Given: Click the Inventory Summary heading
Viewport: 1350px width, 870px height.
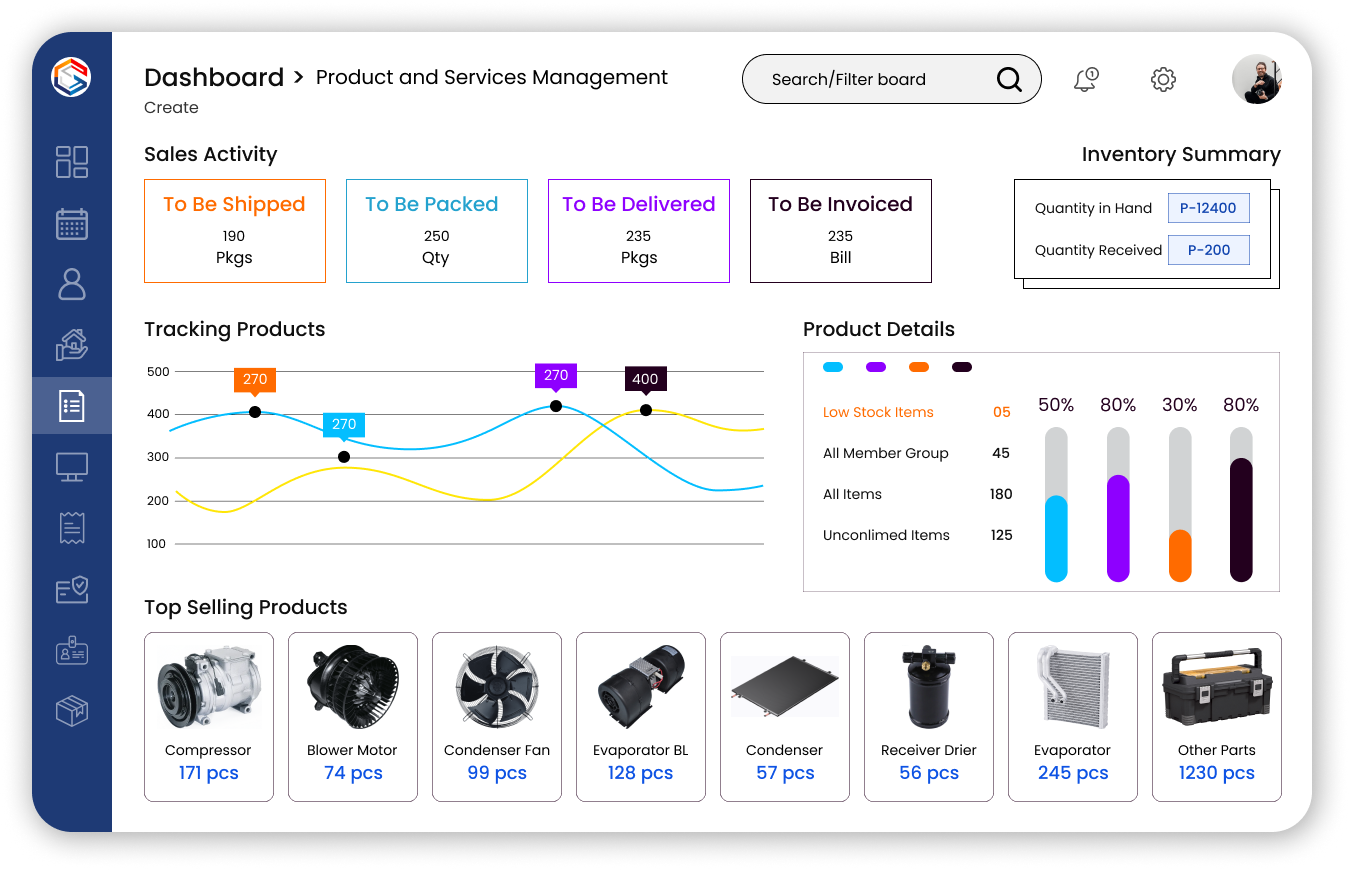Looking at the screenshot, I should (x=1181, y=154).
